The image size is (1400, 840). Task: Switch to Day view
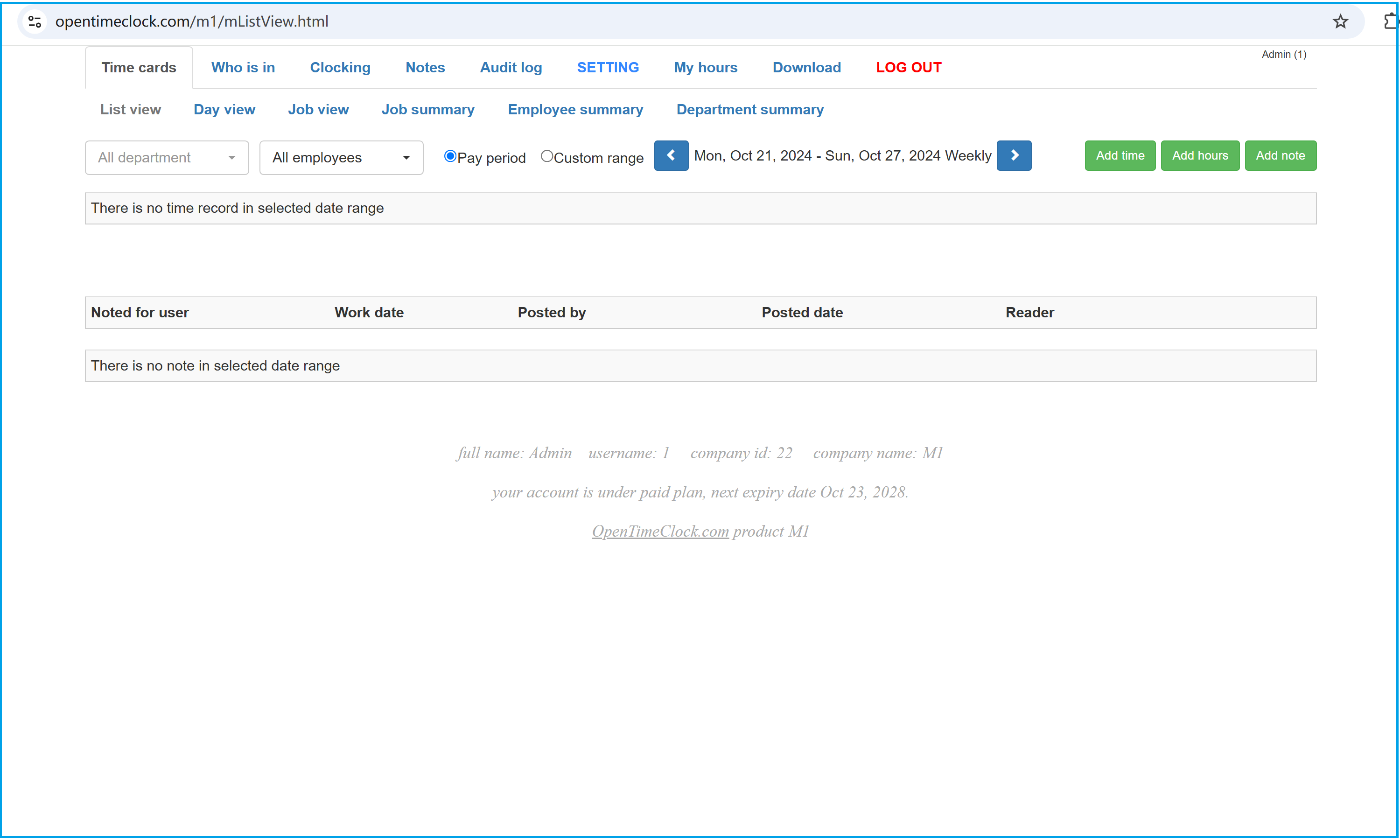coord(224,109)
